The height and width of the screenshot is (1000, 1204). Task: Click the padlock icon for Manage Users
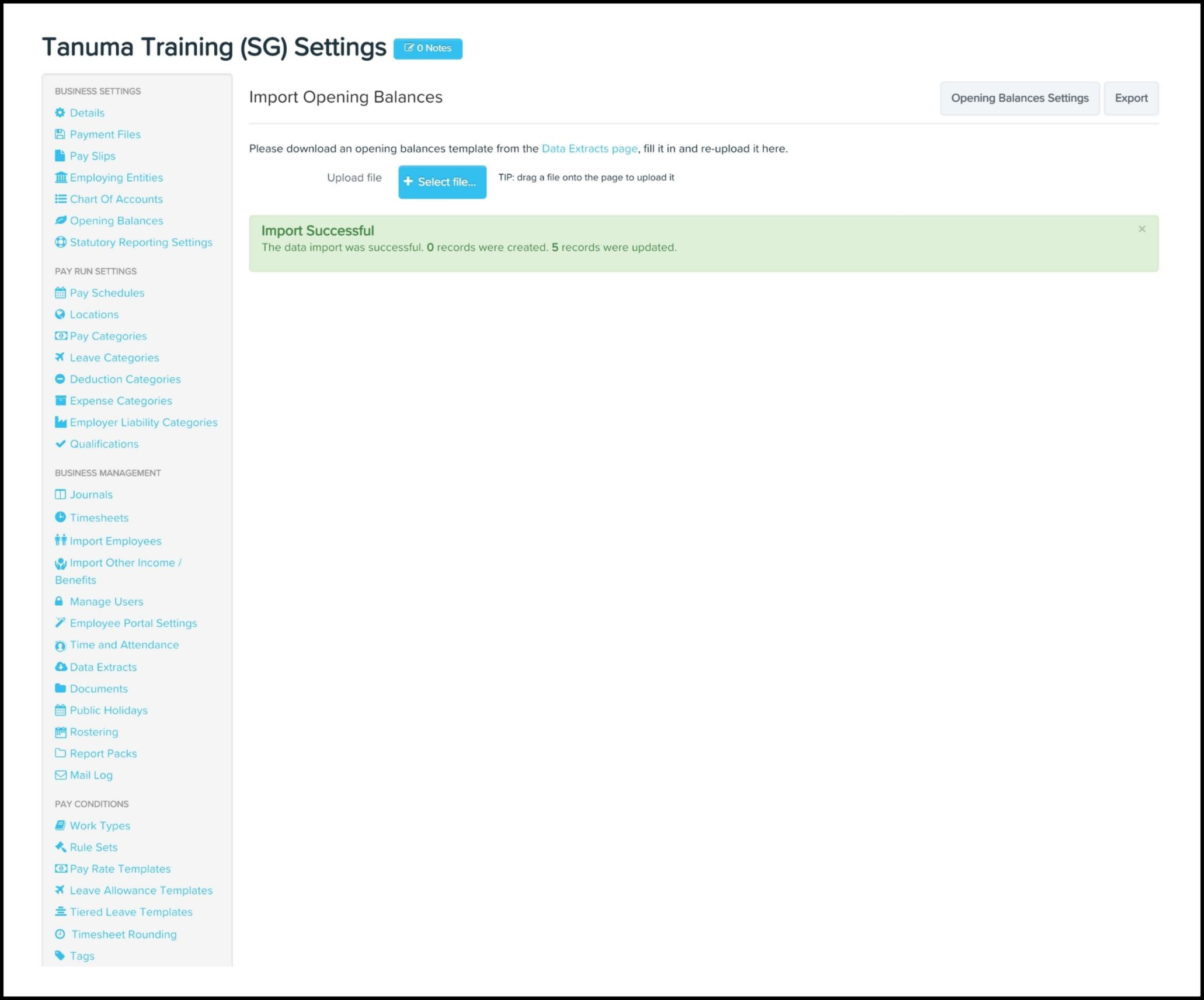point(59,602)
